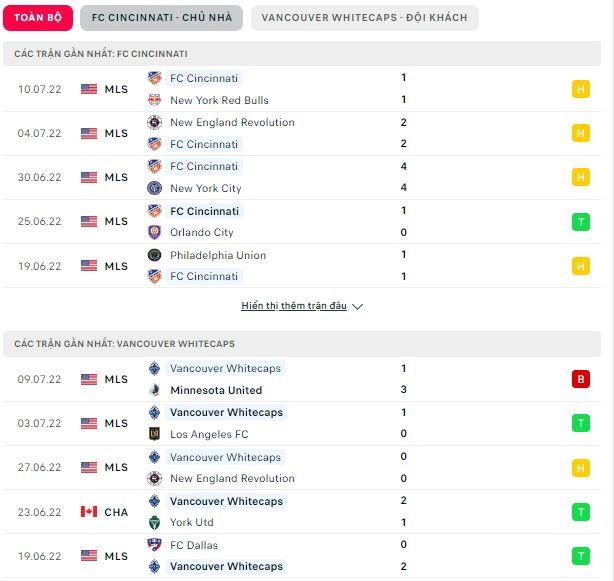Viewport: 614px width, 581px height.
Task: Click the chevron arrow next to show more matches
Action: (x=358, y=306)
